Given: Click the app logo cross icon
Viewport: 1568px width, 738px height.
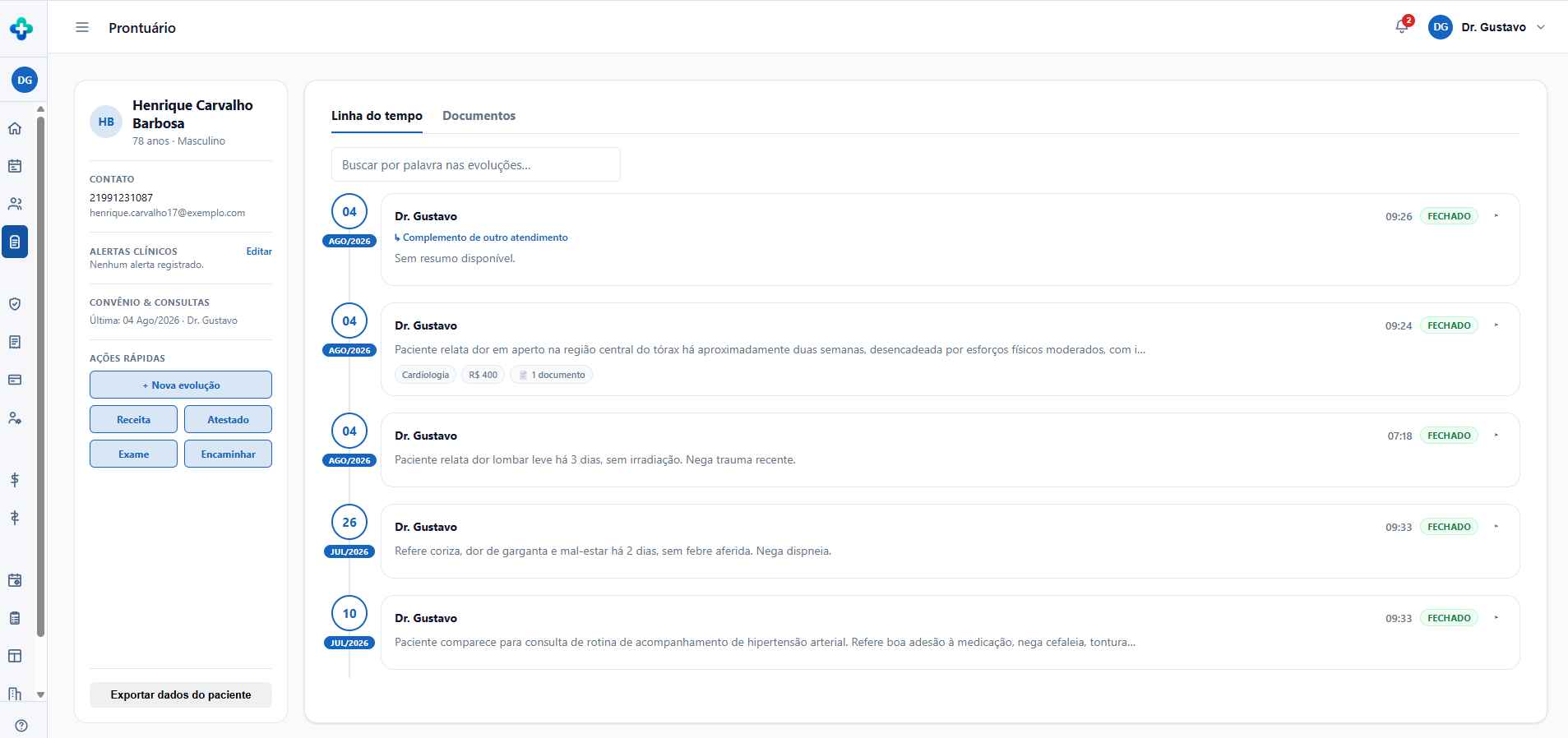Looking at the screenshot, I should [x=21, y=29].
